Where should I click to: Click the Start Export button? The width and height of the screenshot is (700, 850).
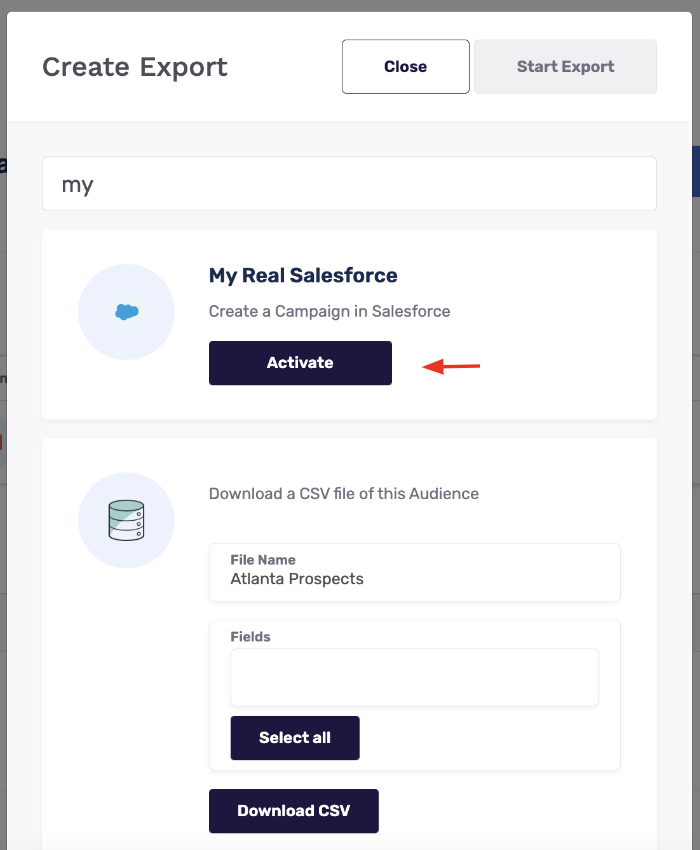click(x=565, y=67)
